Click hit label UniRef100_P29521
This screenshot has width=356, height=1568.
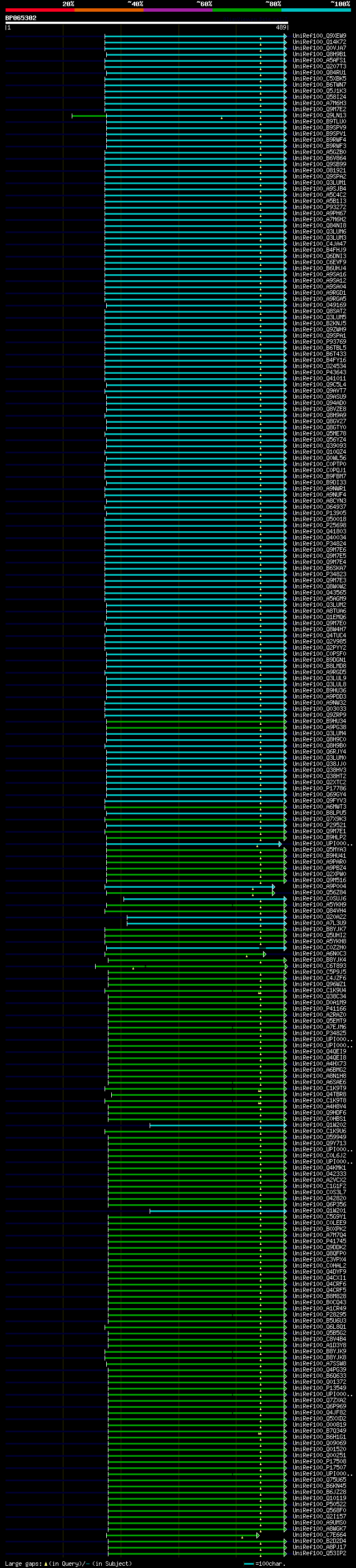319,825
